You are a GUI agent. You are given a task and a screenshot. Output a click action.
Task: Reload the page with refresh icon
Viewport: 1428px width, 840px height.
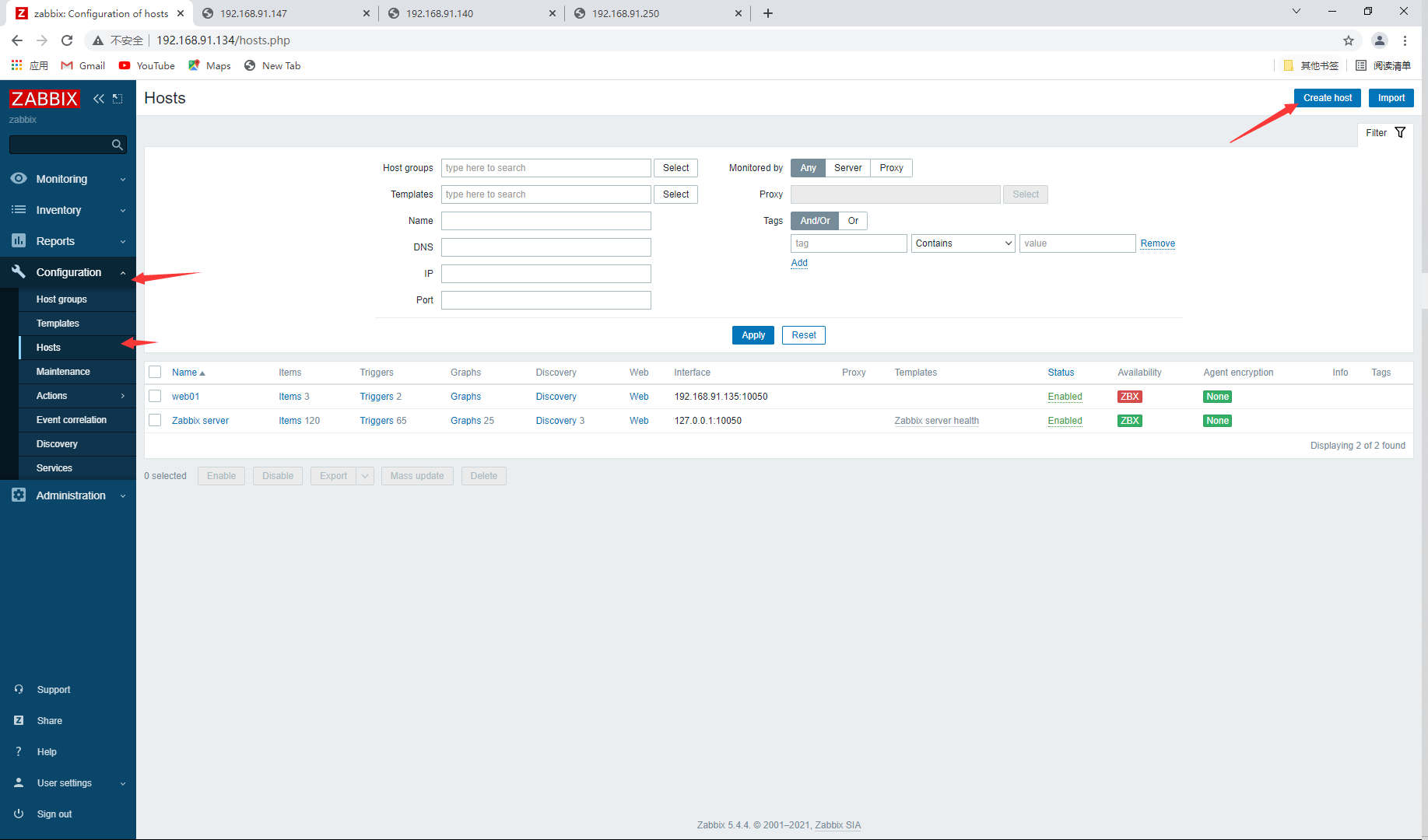(x=67, y=40)
